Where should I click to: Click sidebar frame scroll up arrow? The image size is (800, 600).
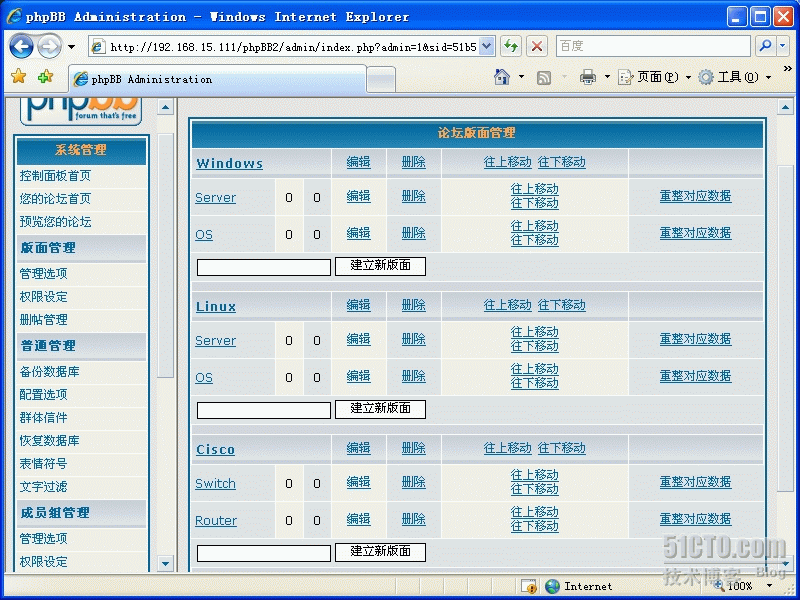(165, 107)
